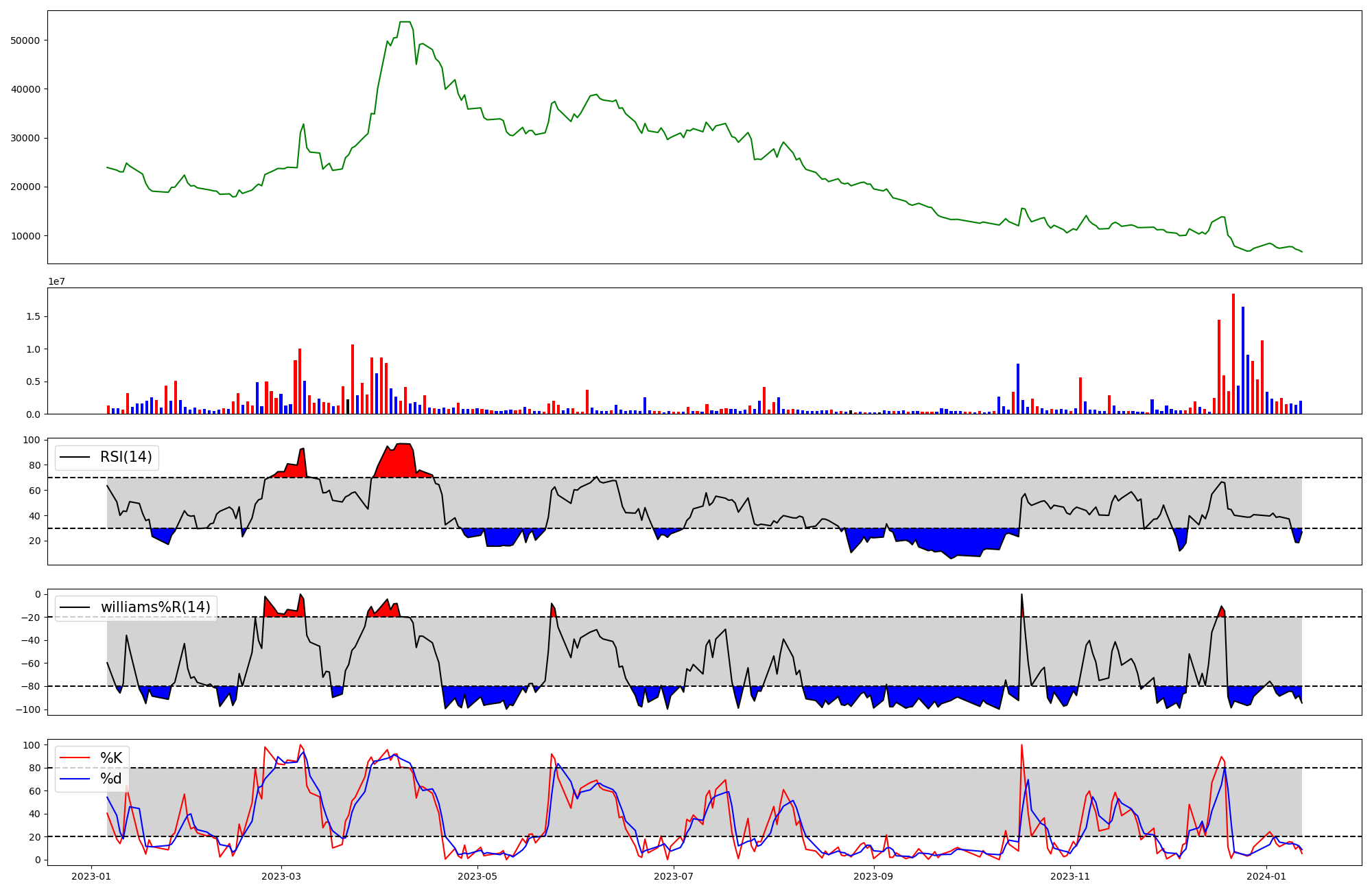The height and width of the screenshot is (892, 1372).
Task: Click the highest peak of the green price line
Action: 405,23
